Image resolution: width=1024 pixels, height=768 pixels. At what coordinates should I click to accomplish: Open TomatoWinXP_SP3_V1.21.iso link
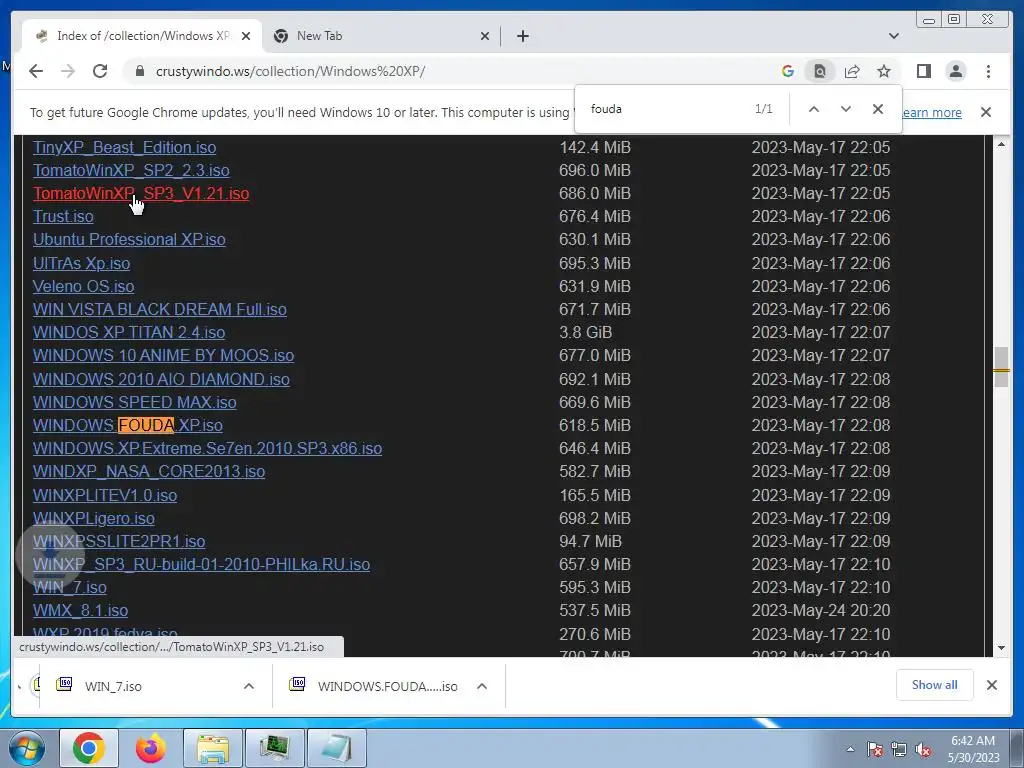click(141, 193)
